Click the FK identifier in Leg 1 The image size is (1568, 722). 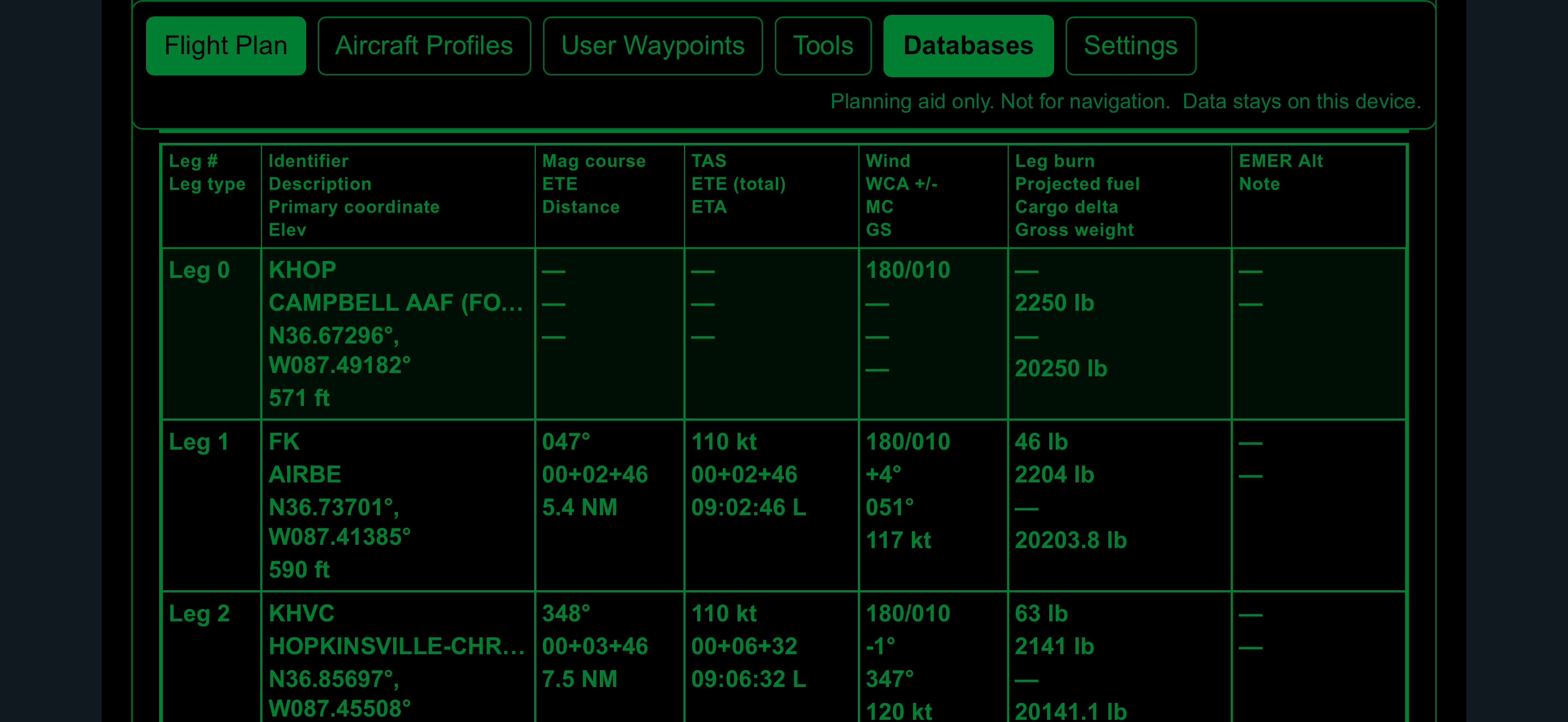(284, 441)
